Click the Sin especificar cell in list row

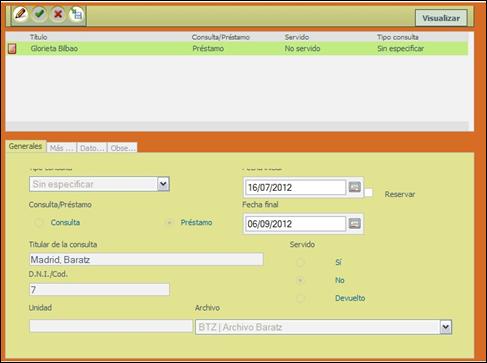[400, 49]
